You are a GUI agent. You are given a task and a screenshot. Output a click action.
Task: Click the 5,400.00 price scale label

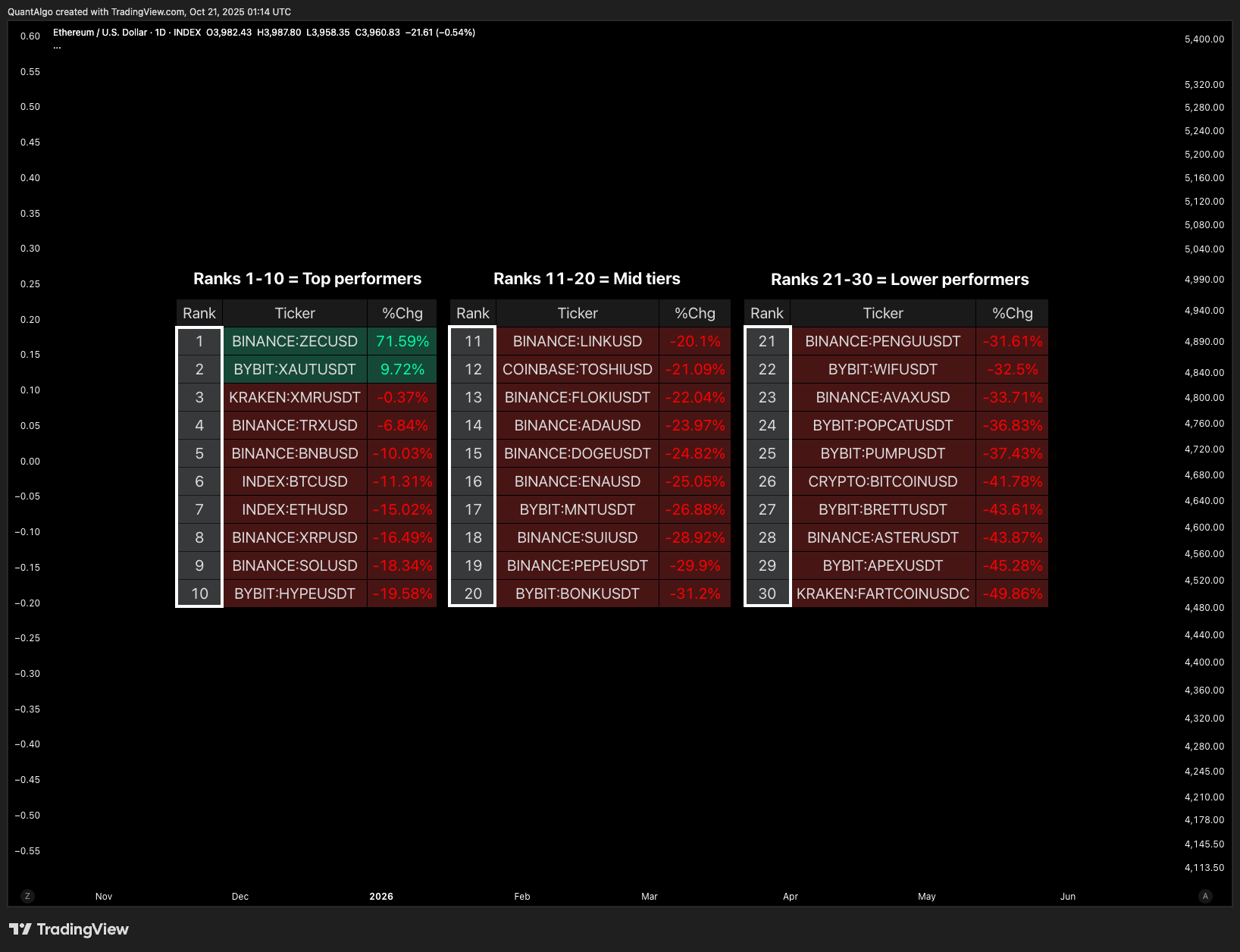click(1204, 39)
